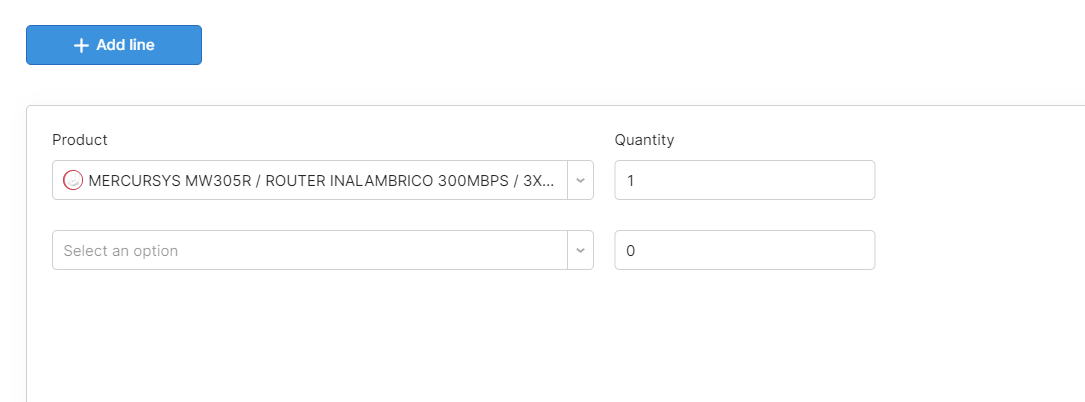Viewport: 1085px width, 402px height.
Task: Focus the Quantity field containing 1
Action: click(x=745, y=181)
